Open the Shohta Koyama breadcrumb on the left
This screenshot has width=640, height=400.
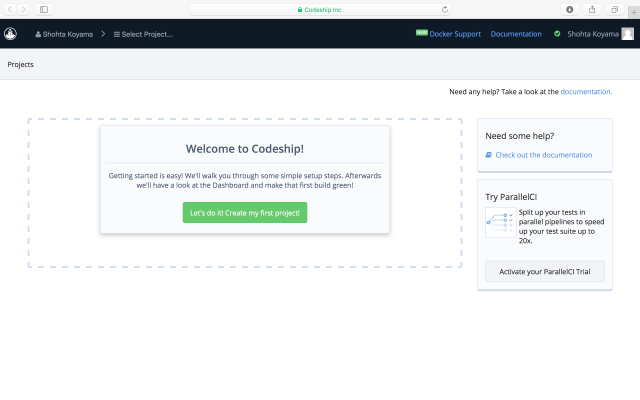click(x=64, y=34)
